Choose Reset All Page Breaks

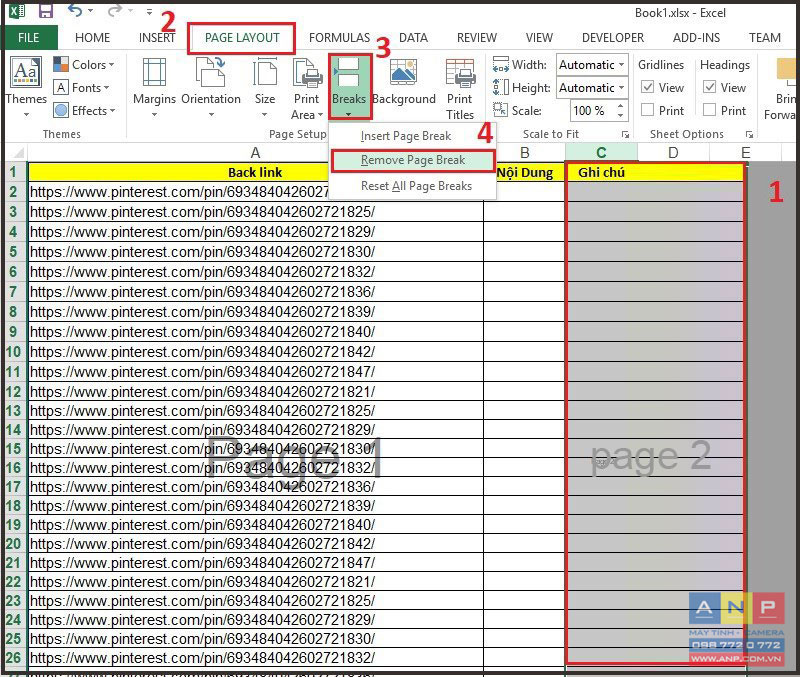pos(412,186)
